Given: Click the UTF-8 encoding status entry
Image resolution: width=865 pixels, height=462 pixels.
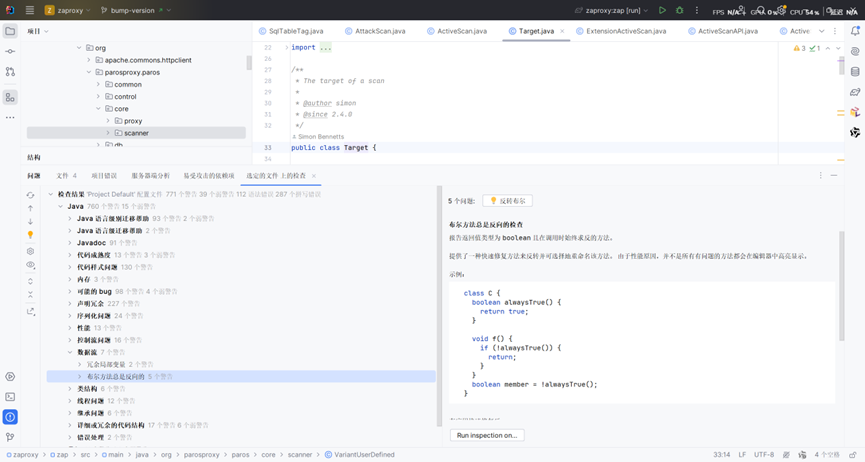Looking at the screenshot, I should (x=764, y=455).
